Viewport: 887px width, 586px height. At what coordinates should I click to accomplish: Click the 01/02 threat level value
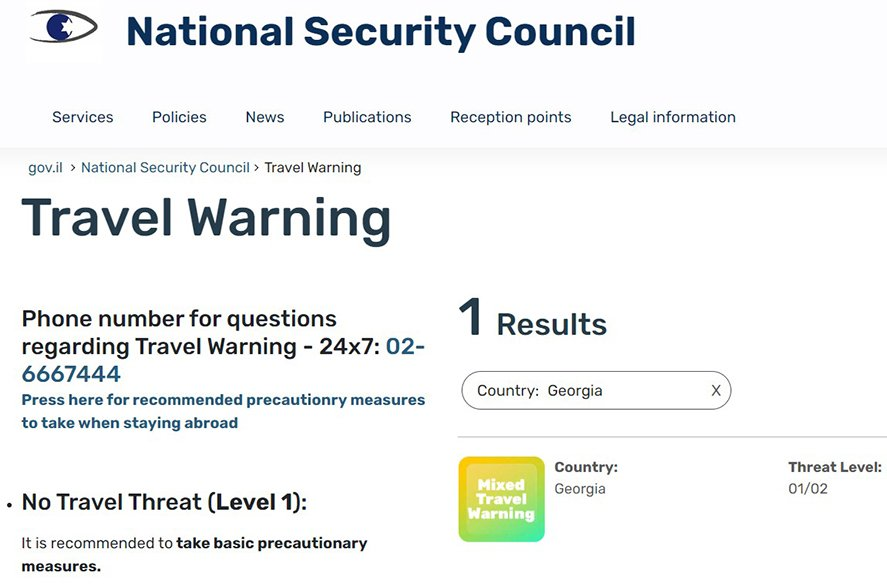[807, 489]
